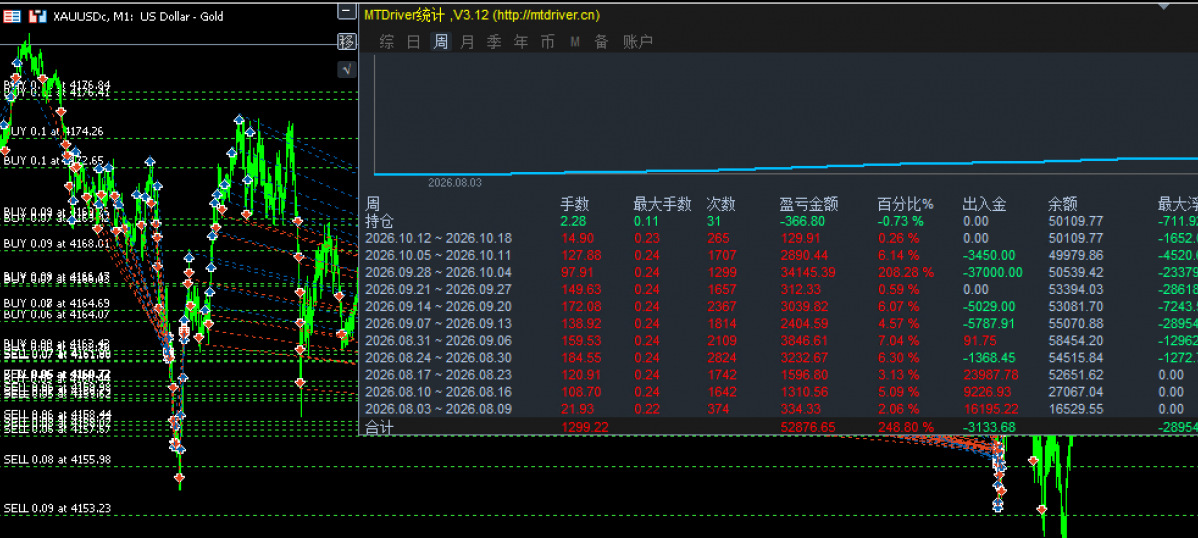Select the 2026.10.05 ~ 2026.10.11 week row
Screen dimensions: 1198x538
click(x=778, y=255)
